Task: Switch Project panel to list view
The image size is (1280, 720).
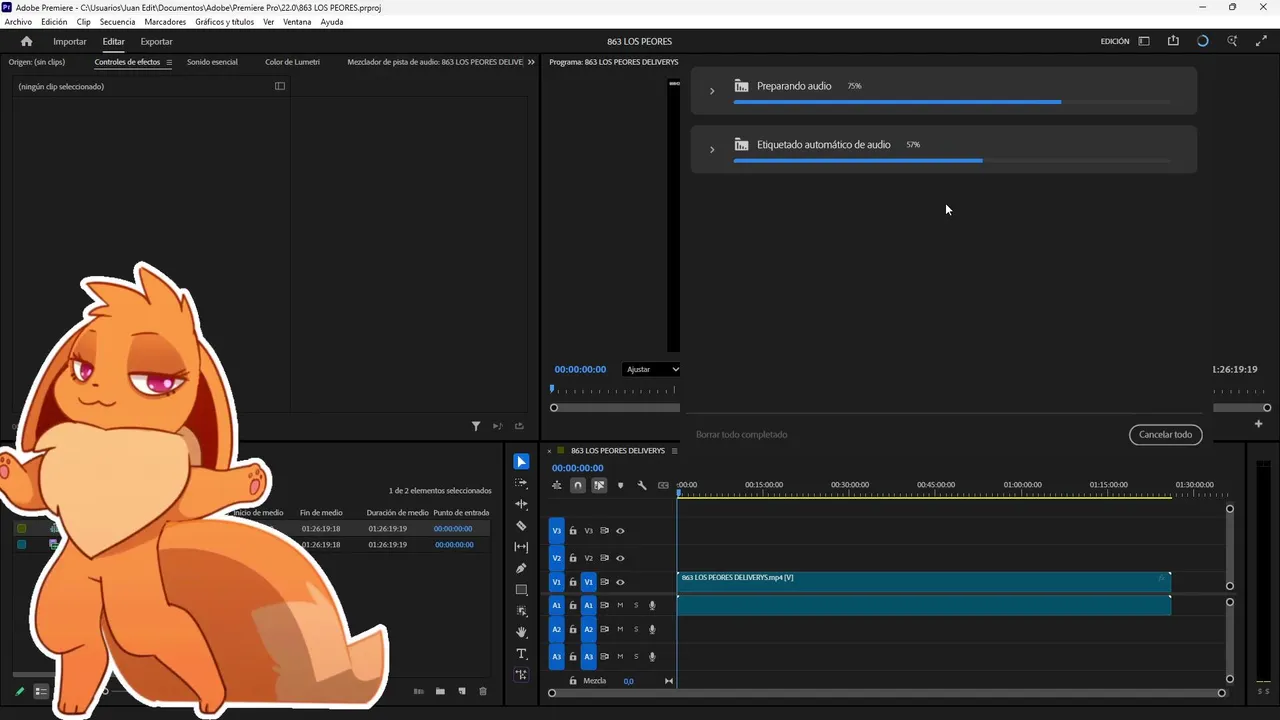Action: point(41,691)
